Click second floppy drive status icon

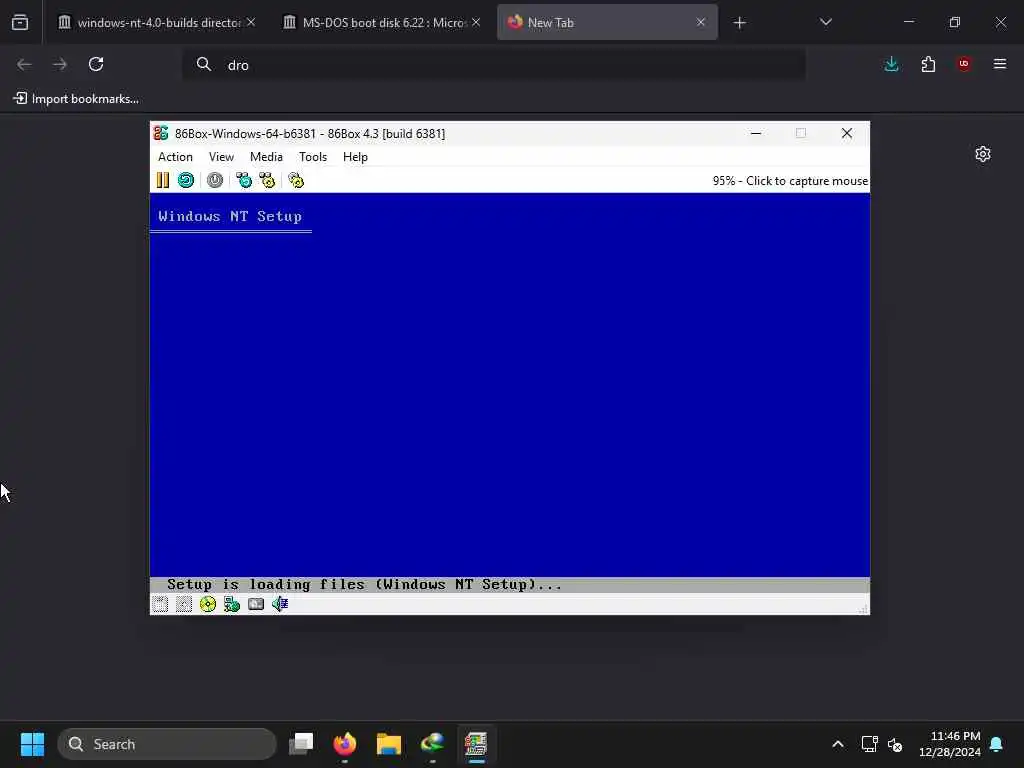tap(184, 604)
